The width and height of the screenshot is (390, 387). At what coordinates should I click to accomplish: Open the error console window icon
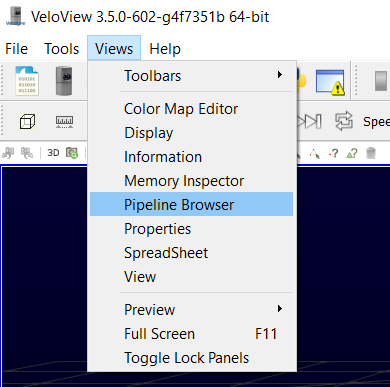click(x=330, y=82)
